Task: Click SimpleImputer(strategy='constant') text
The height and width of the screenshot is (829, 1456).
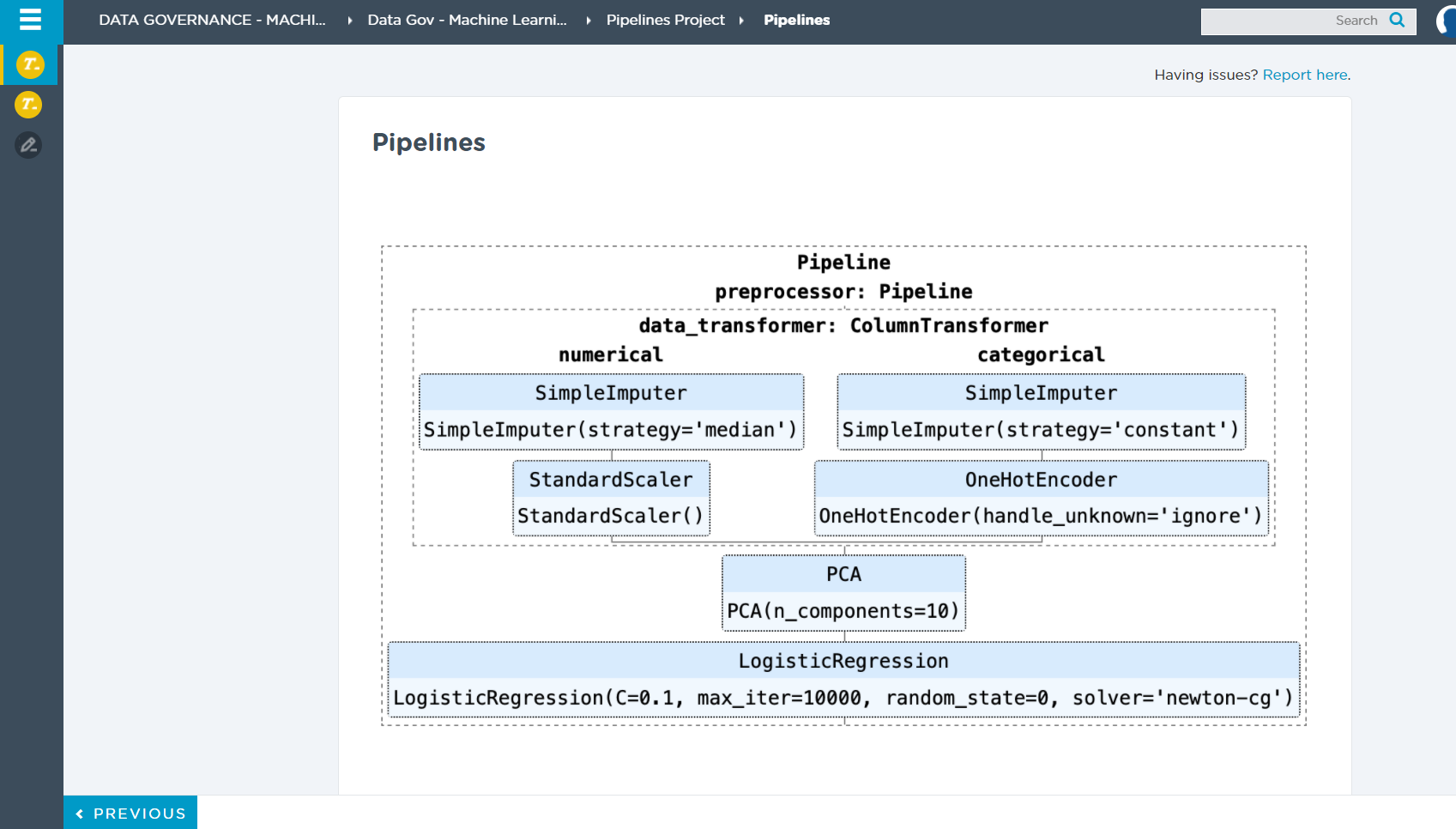Action: 1041,430
